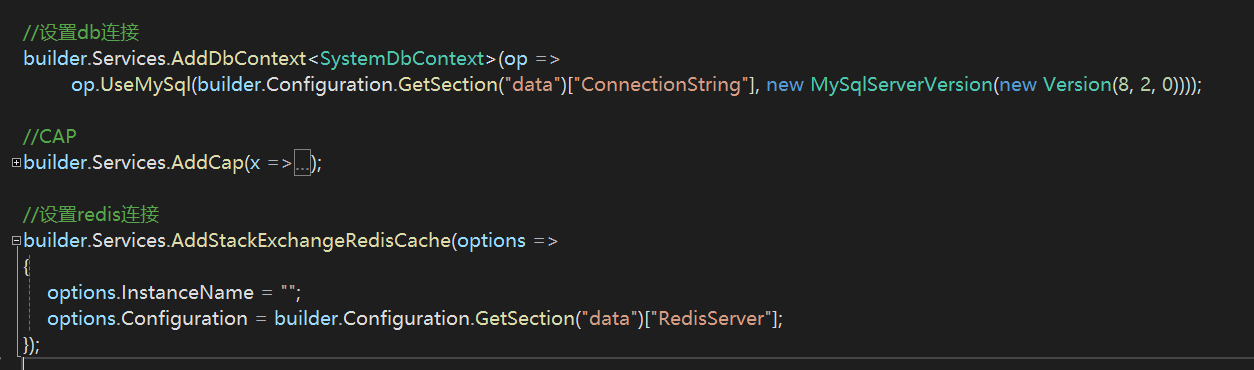Click the empty string assigned to InstanceName
The height and width of the screenshot is (370, 1254).
click(289, 293)
